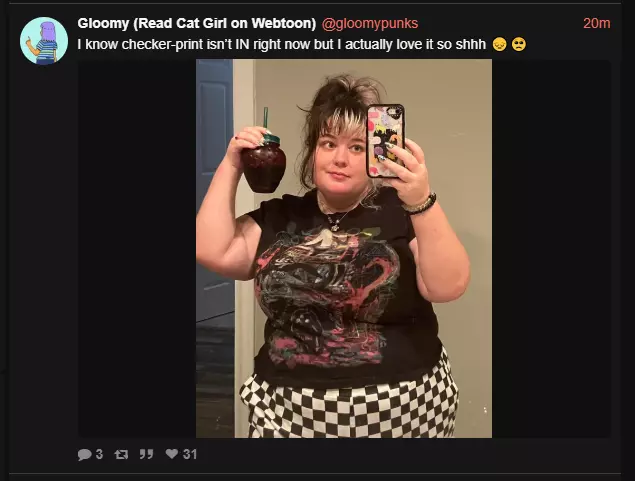
Task: Click the strawberry-shaped cup in the photo
Action: coord(264,162)
